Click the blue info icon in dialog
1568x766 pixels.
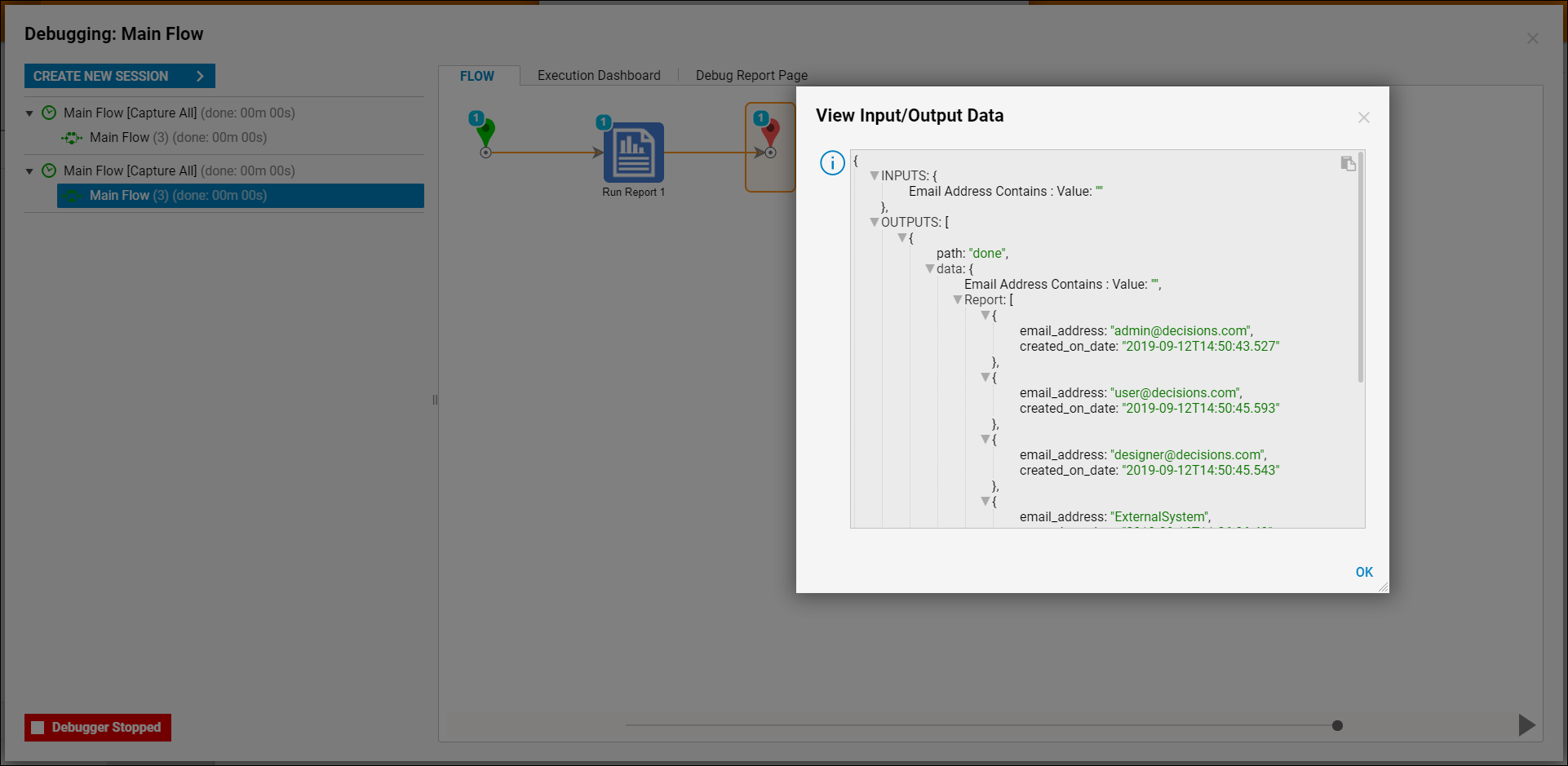point(832,163)
